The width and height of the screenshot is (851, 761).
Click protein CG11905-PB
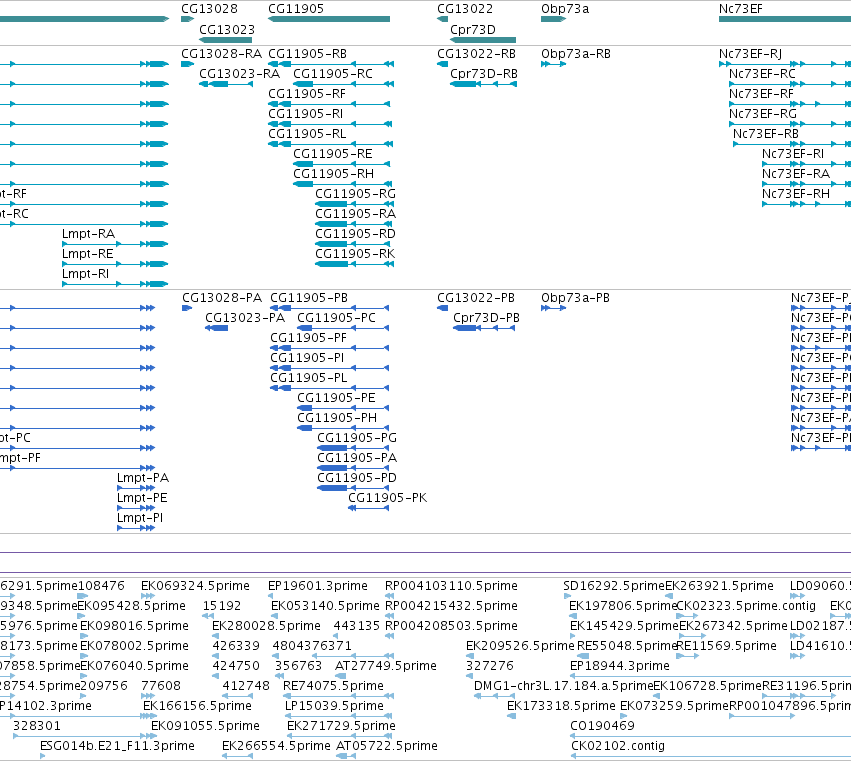[309, 298]
